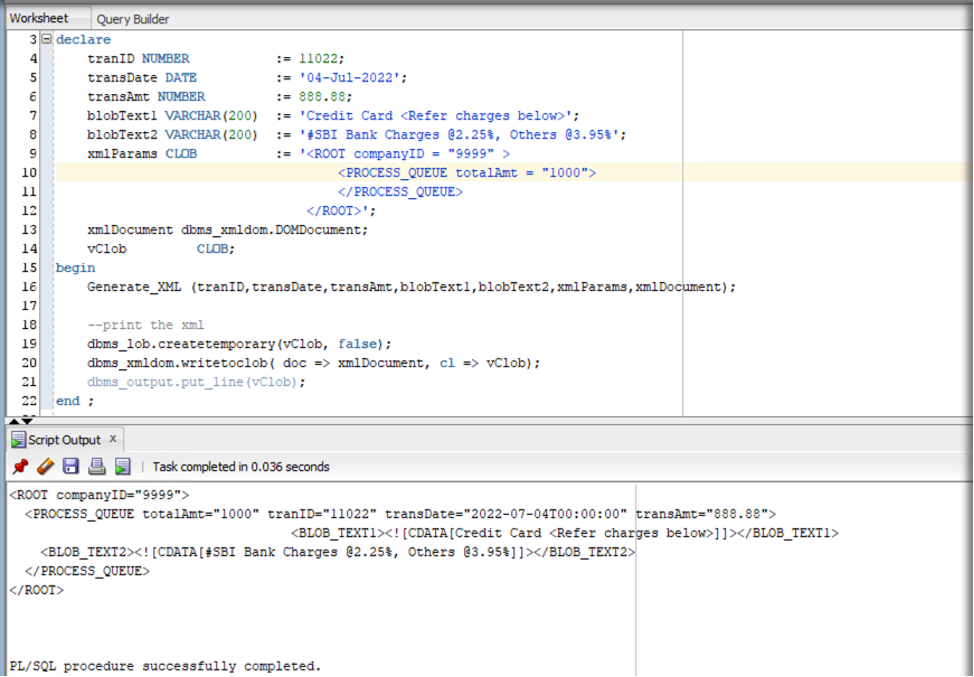This screenshot has height=677, width=974.
Task: Click 'dbms_lob.createtemporary' on line 19
Action: click(181, 344)
